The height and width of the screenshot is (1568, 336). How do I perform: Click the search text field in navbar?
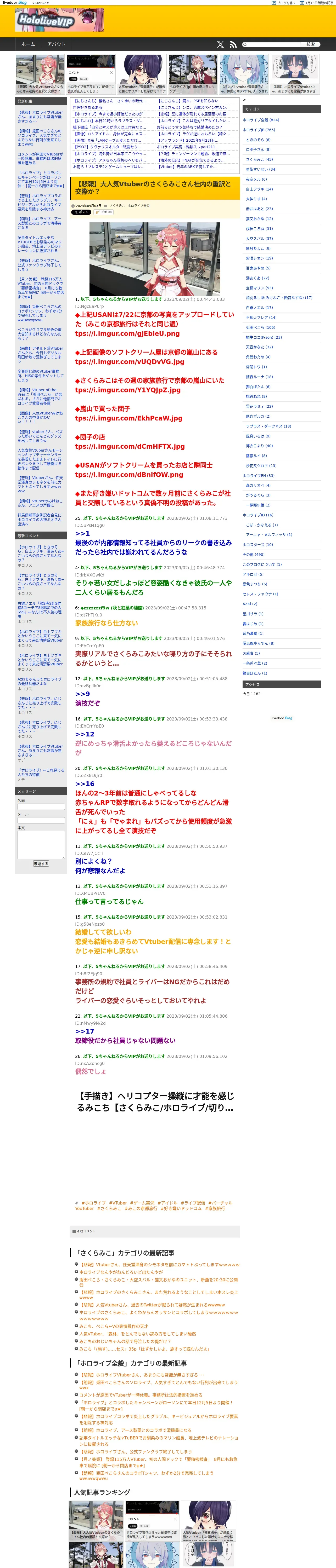click(272, 44)
